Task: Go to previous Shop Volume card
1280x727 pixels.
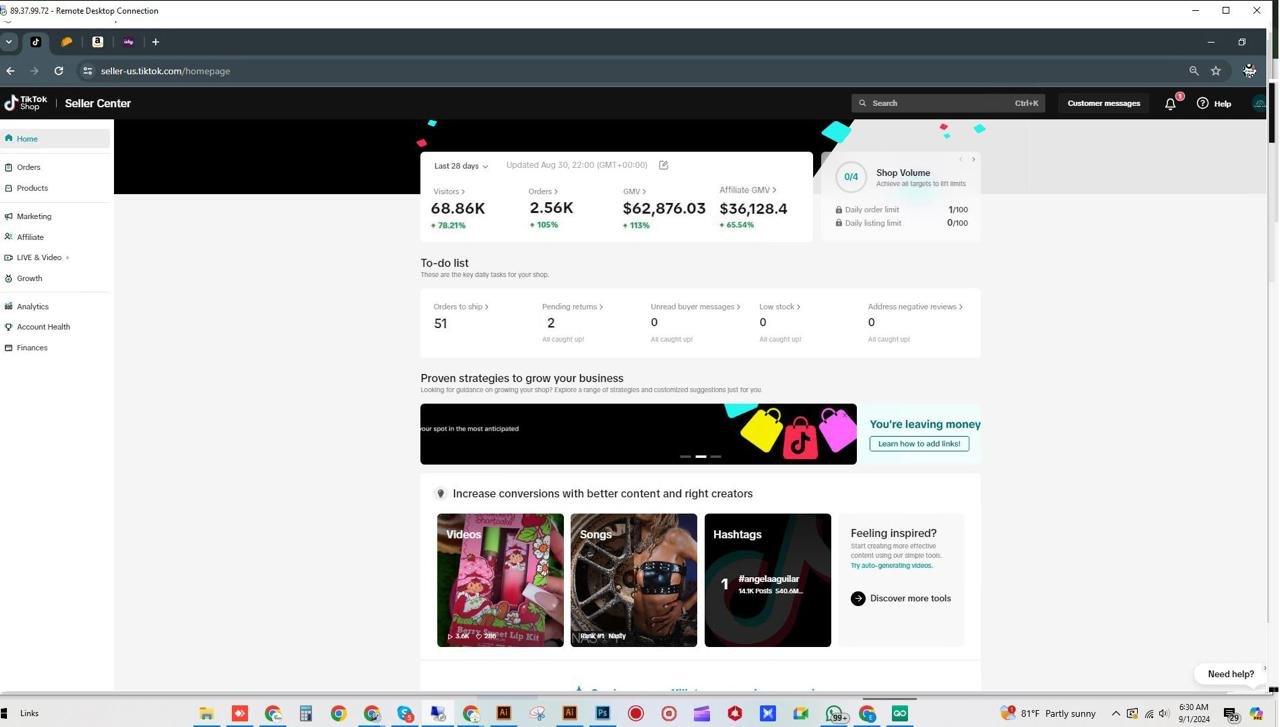Action: point(961,159)
